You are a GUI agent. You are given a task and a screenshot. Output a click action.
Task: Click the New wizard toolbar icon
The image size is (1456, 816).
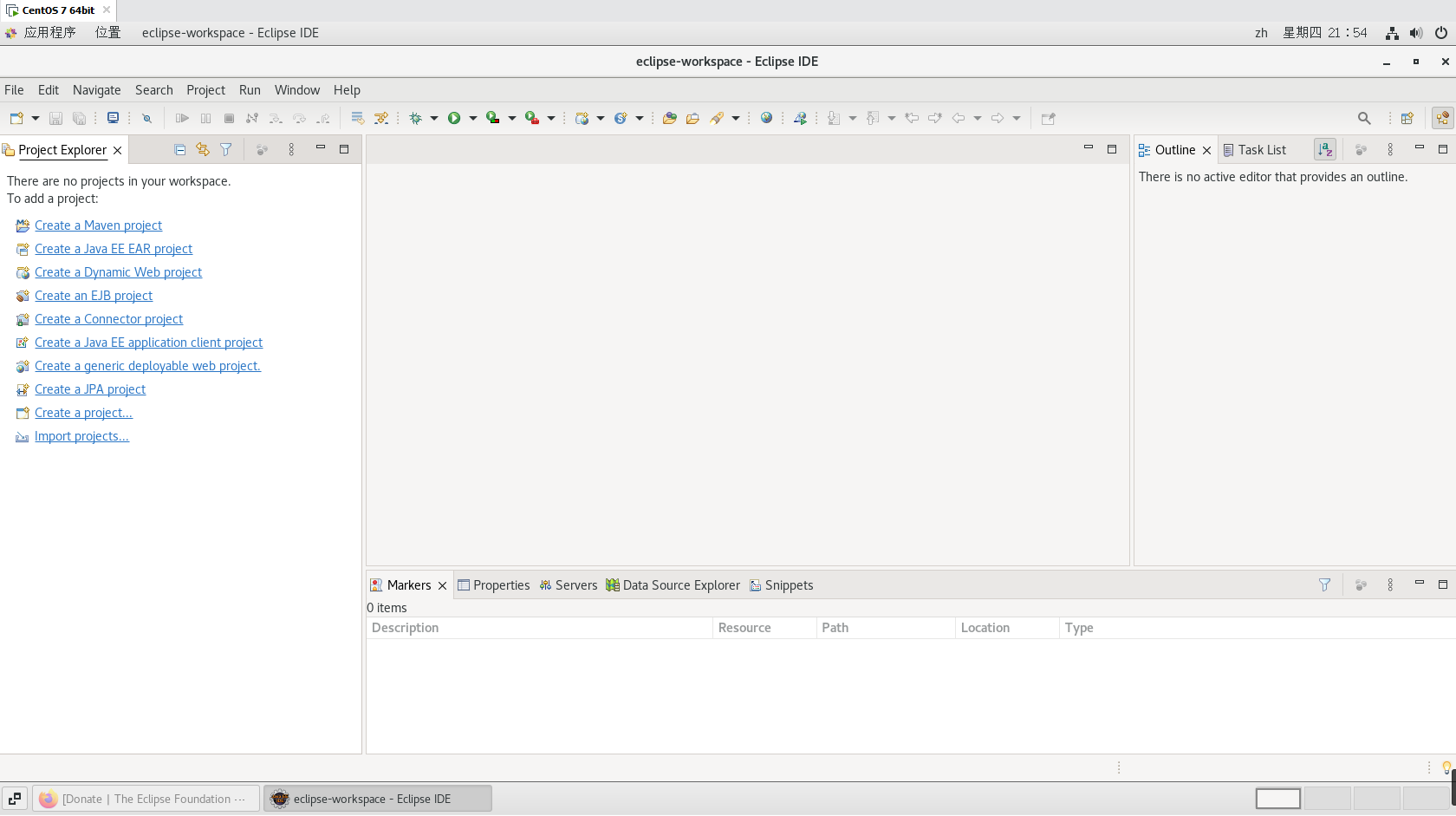point(16,118)
